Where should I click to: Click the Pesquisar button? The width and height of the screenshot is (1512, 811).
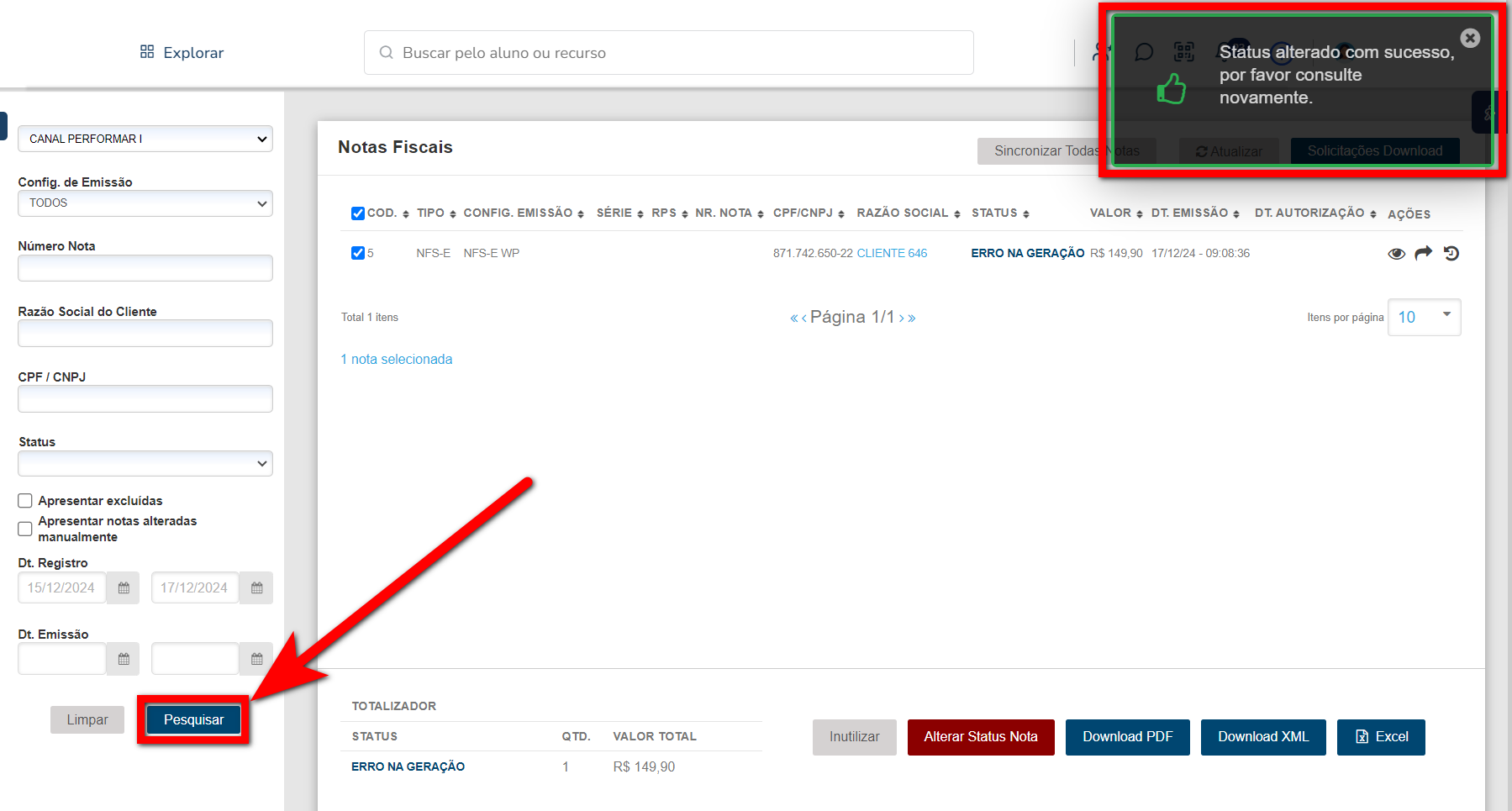[193, 720]
